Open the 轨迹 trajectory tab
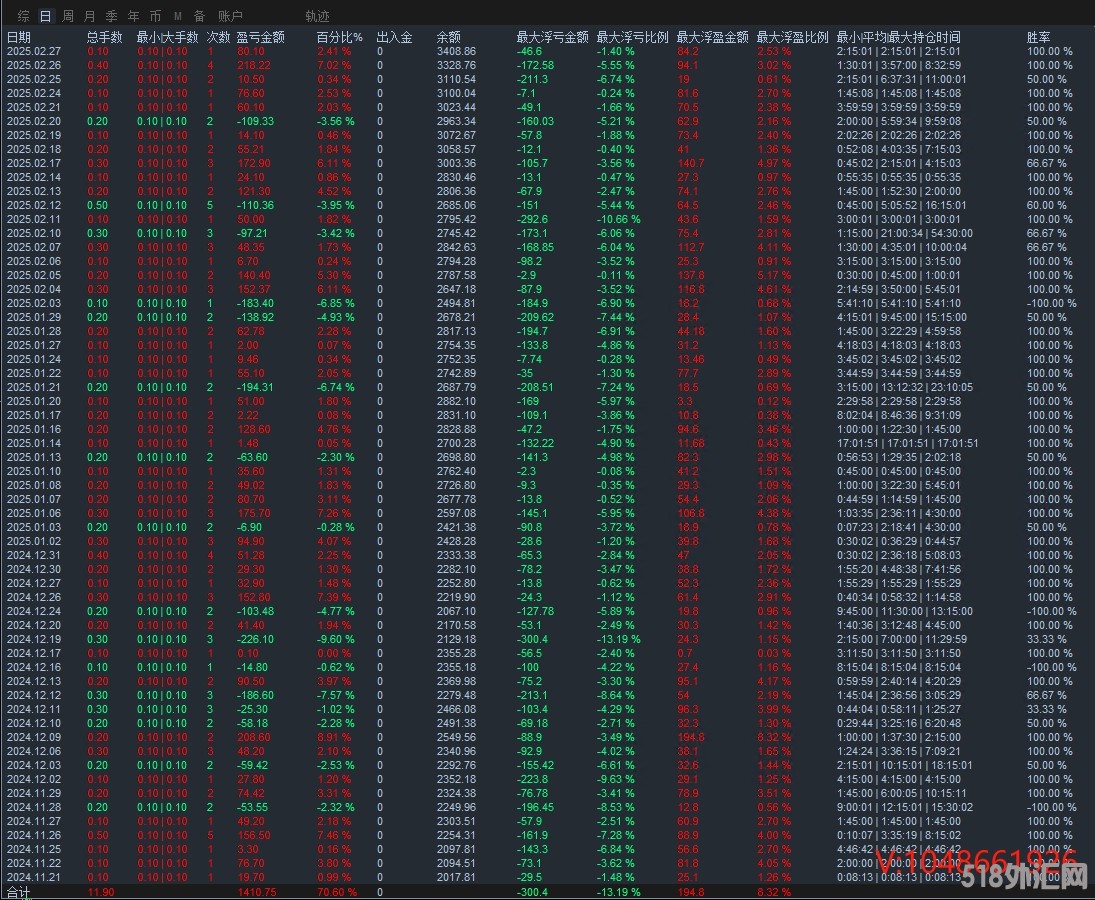Viewport: 1095px width, 900px height. tap(317, 16)
